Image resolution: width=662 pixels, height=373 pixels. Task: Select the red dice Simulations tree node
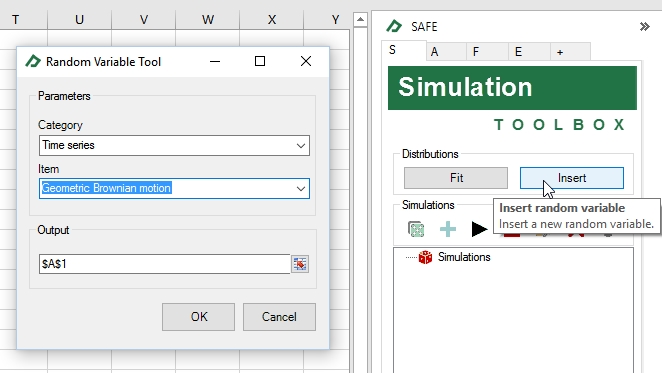pos(425,257)
